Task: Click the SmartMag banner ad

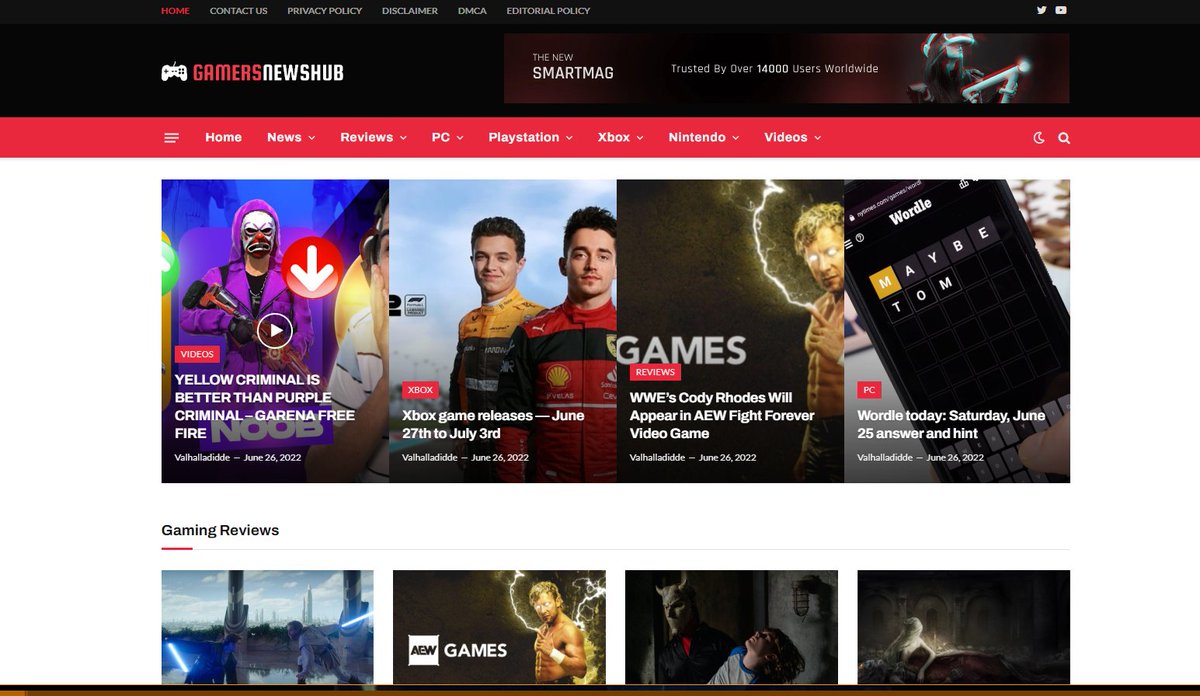Action: (x=786, y=68)
